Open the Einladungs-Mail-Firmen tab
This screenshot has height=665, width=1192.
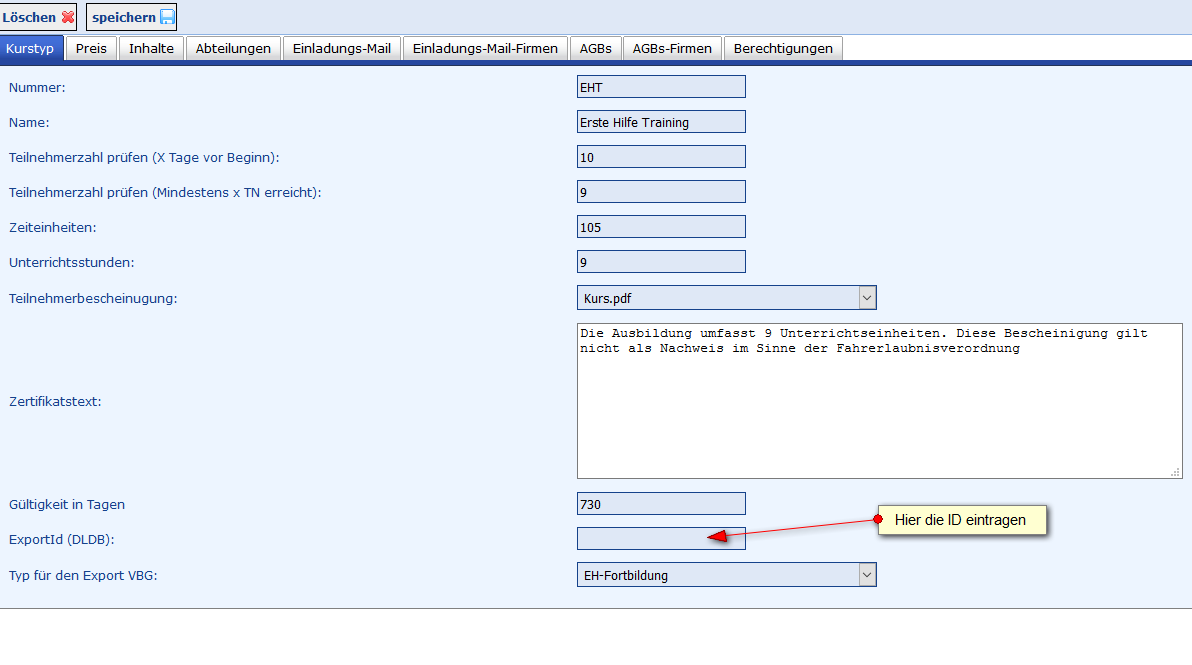pos(485,48)
